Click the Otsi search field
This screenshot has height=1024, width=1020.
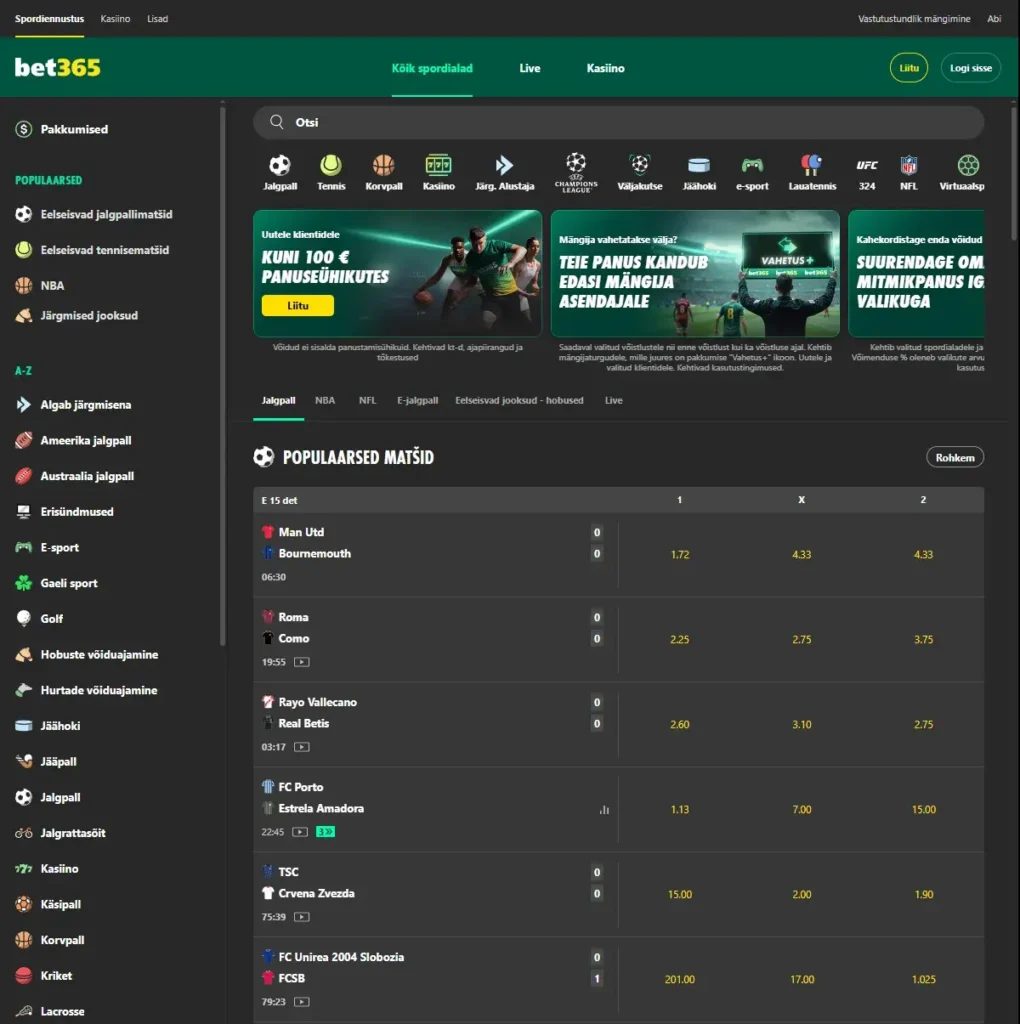coord(618,123)
